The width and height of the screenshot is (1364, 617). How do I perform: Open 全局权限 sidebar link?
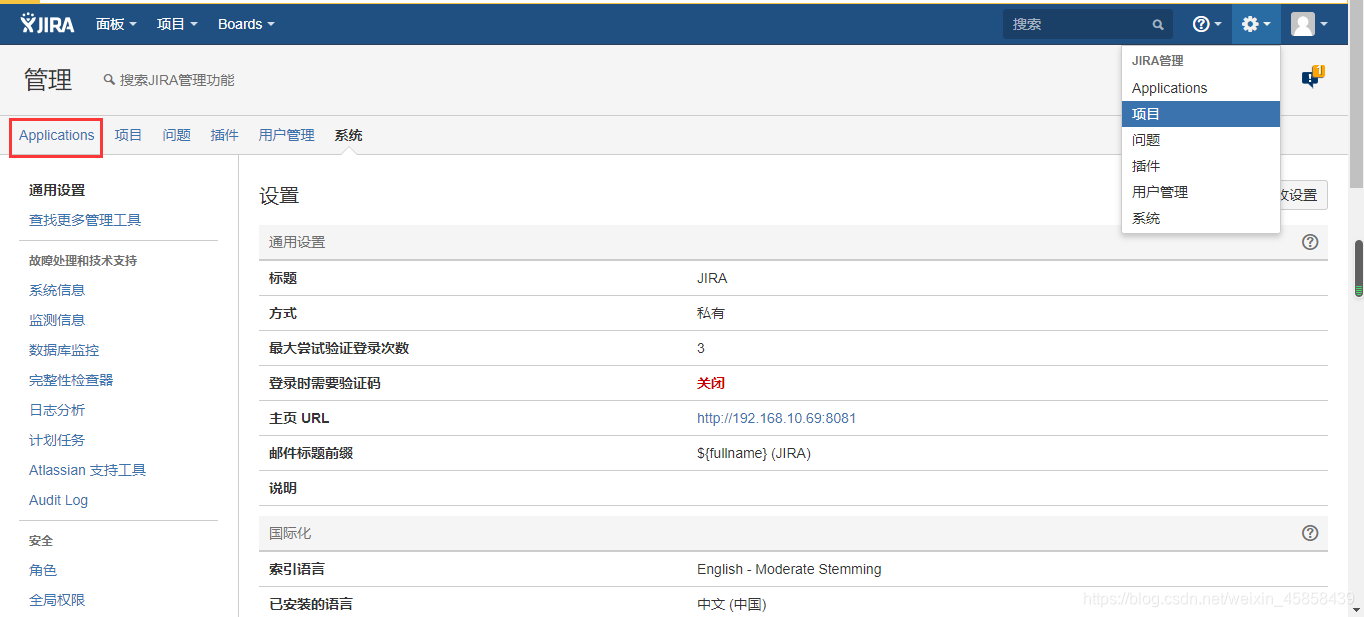tap(57, 600)
